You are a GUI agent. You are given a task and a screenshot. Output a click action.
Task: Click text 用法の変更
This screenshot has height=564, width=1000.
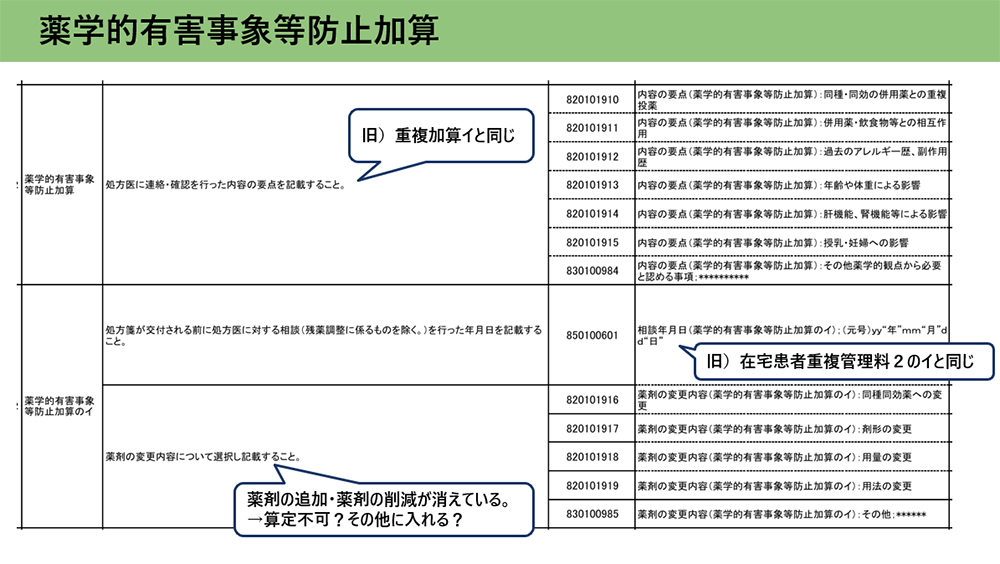click(887, 486)
